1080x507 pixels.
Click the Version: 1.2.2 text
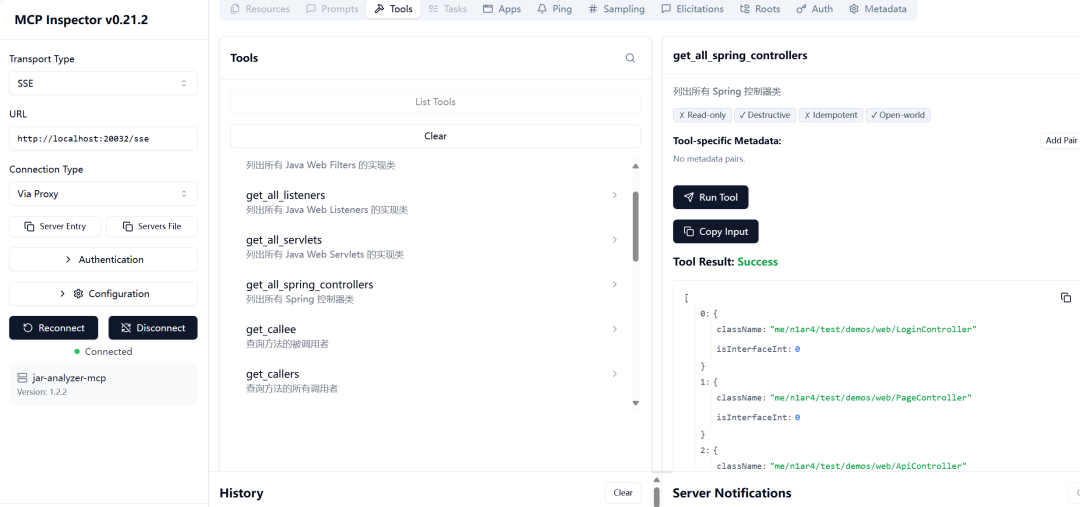tap(42, 391)
